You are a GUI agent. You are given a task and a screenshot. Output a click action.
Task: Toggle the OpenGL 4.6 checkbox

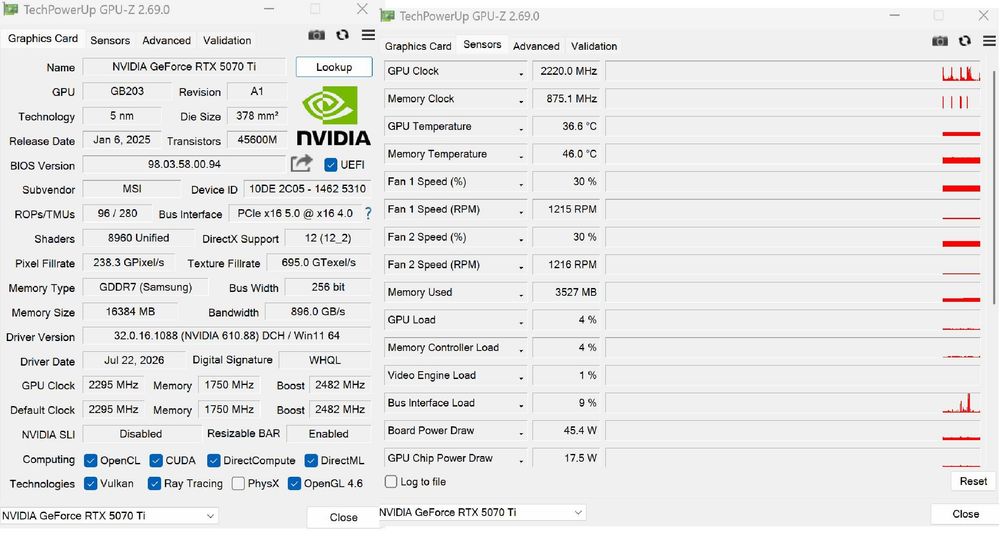[x=294, y=483]
